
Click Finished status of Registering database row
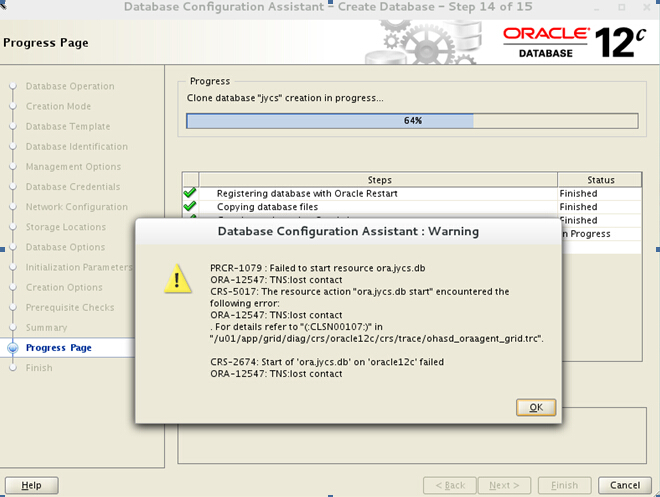tap(578, 194)
